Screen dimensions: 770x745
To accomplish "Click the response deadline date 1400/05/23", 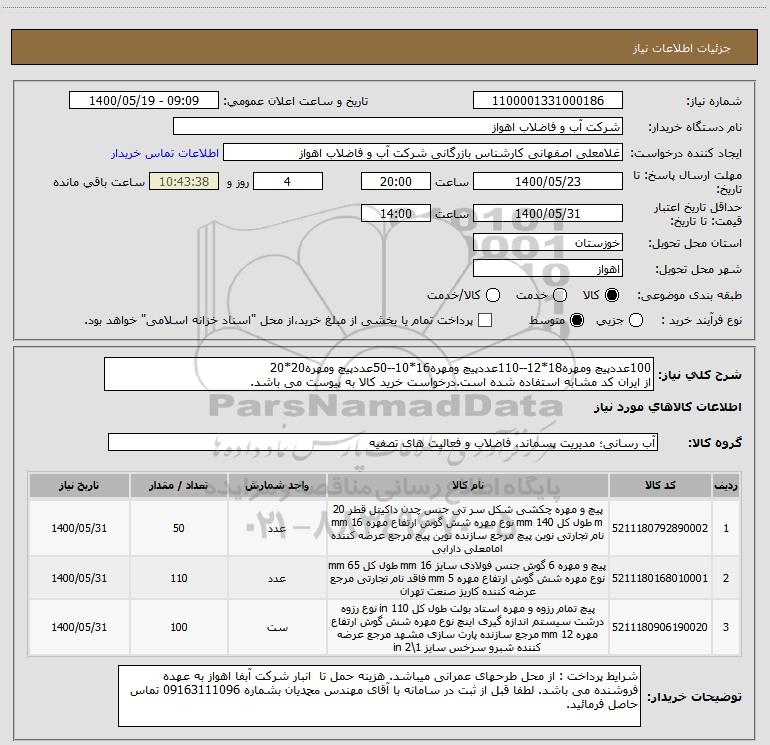I will pyautogui.click(x=548, y=182).
